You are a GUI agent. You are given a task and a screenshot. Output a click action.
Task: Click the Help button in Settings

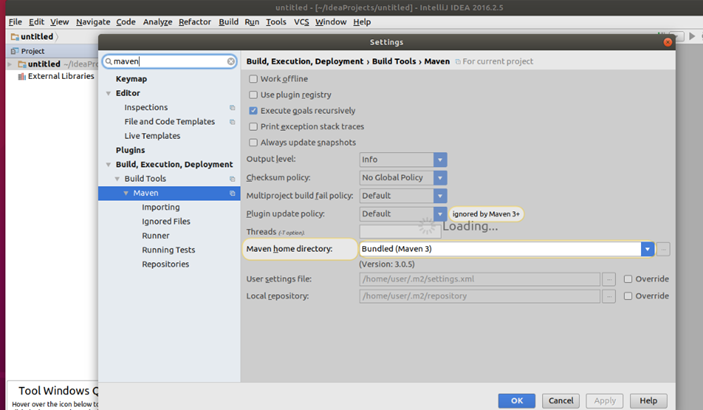click(648, 401)
